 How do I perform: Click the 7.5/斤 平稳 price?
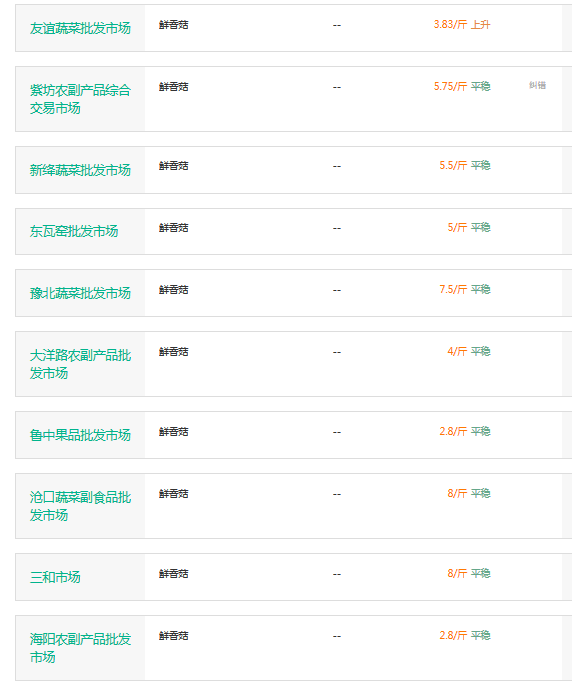[x=465, y=290]
